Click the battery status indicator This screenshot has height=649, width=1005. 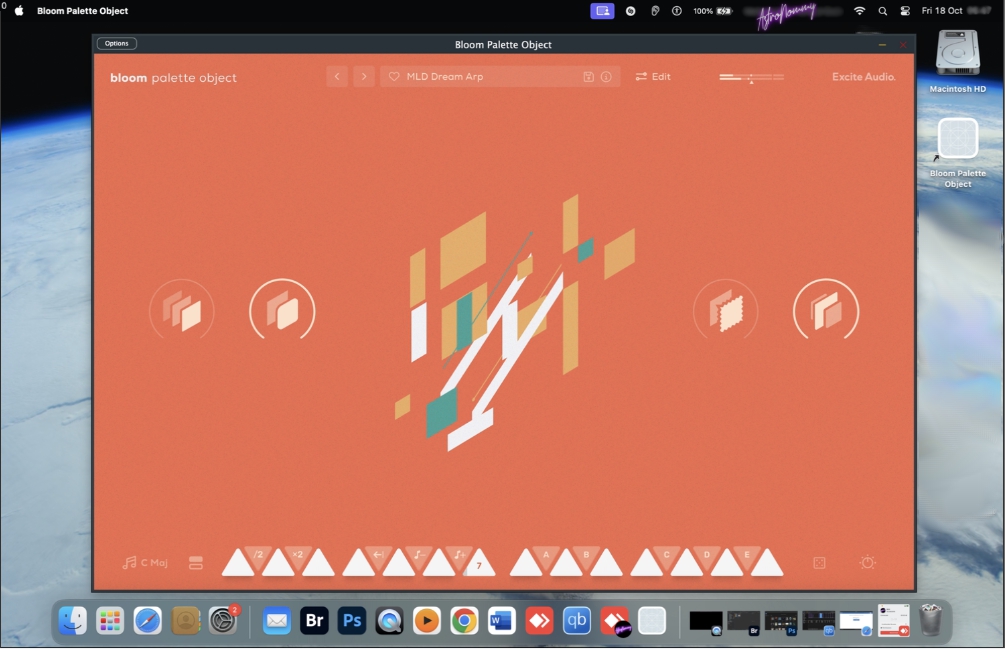click(x=713, y=11)
